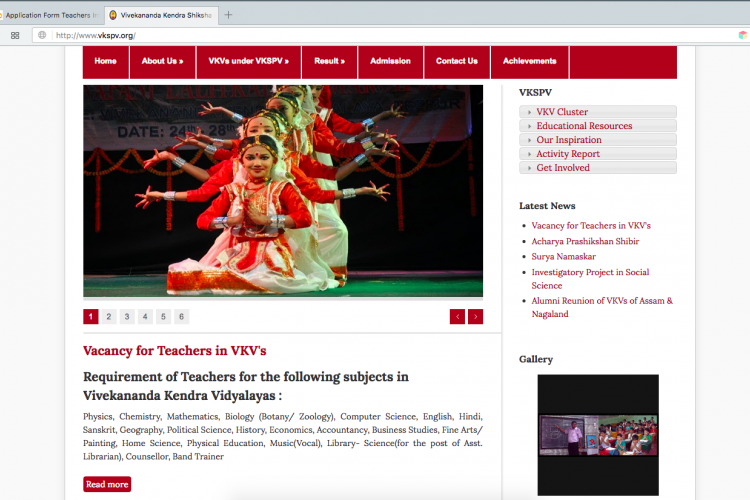Go to previous slide arrow
The height and width of the screenshot is (500, 750).
pos(457,316)
